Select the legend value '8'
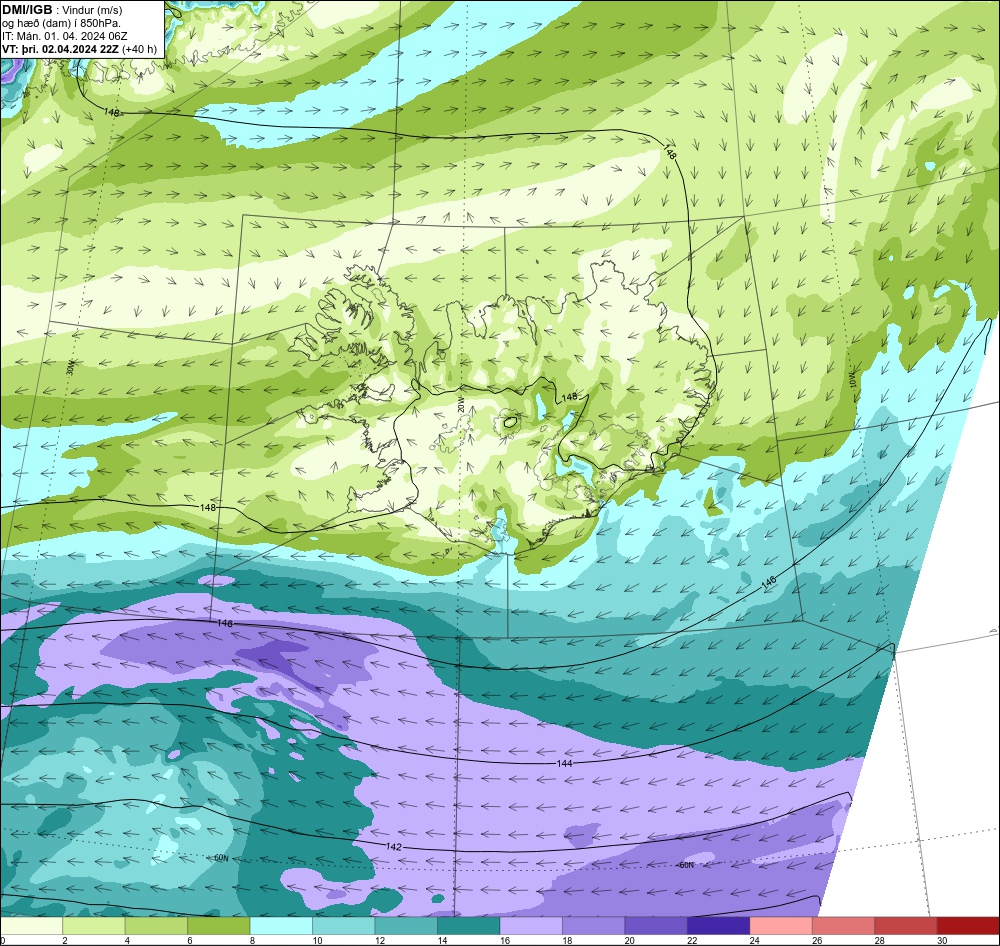Viewport: 1000px width, 946px height. coord(252,940)
